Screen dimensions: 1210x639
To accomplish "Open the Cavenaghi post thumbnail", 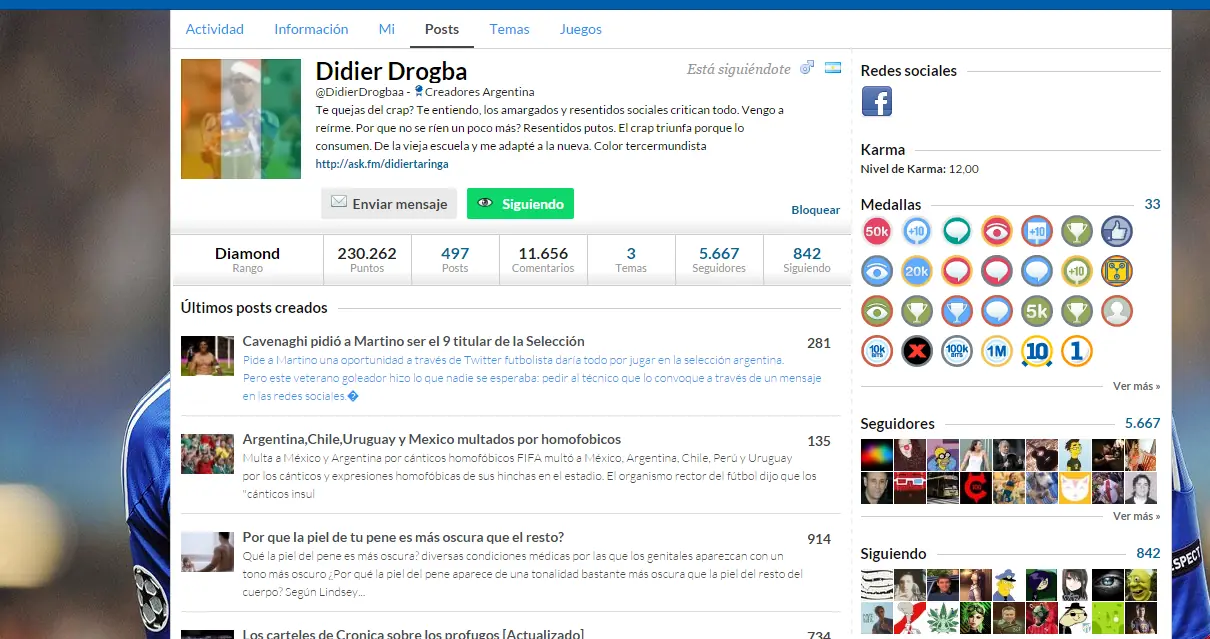I will pos(207,355).
